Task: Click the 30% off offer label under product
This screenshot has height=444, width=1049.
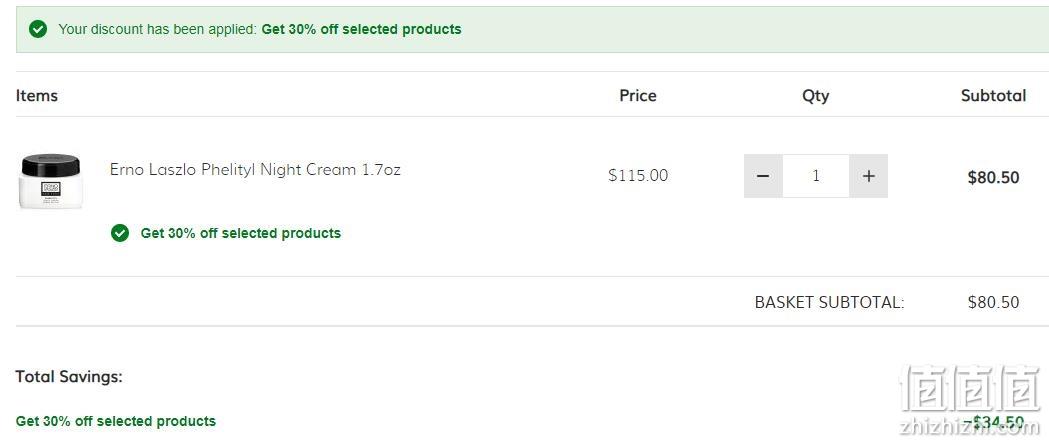Action: click(x=240, y=233)
